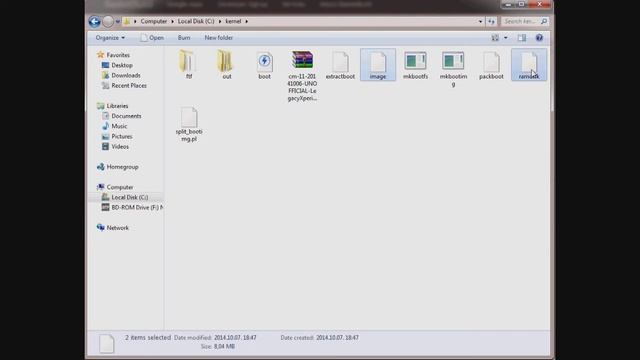
Task: Open Downloads in the navigation pane
Action: point(121,75)
